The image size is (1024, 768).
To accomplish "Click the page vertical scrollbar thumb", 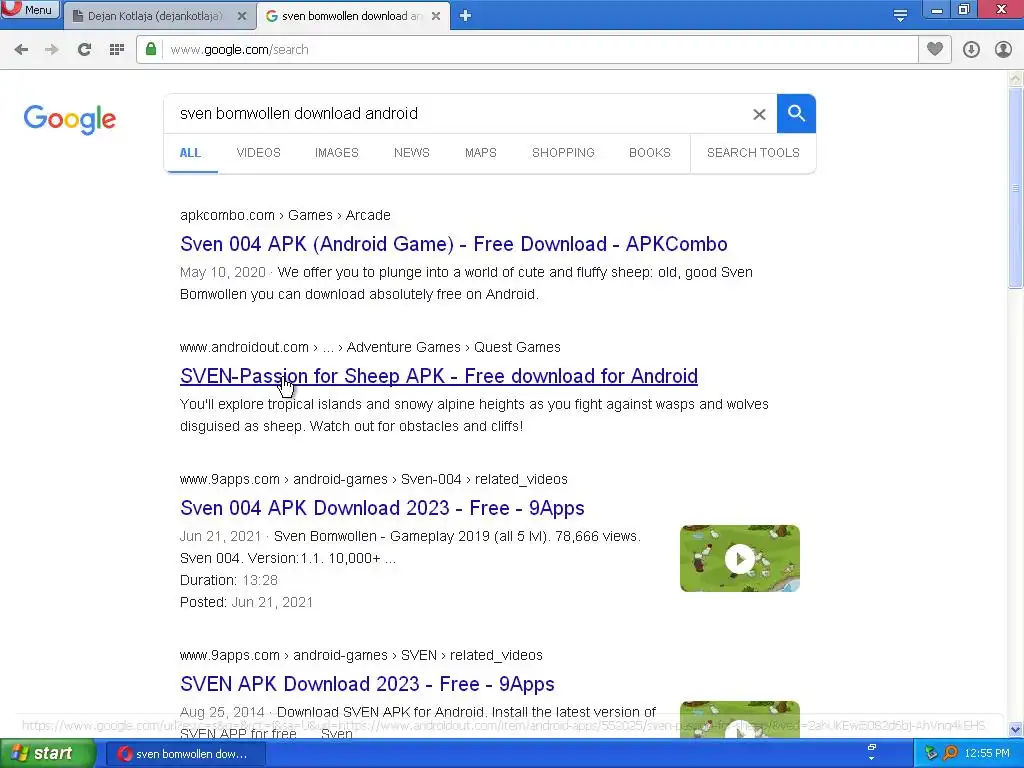I will (1015, 187).
